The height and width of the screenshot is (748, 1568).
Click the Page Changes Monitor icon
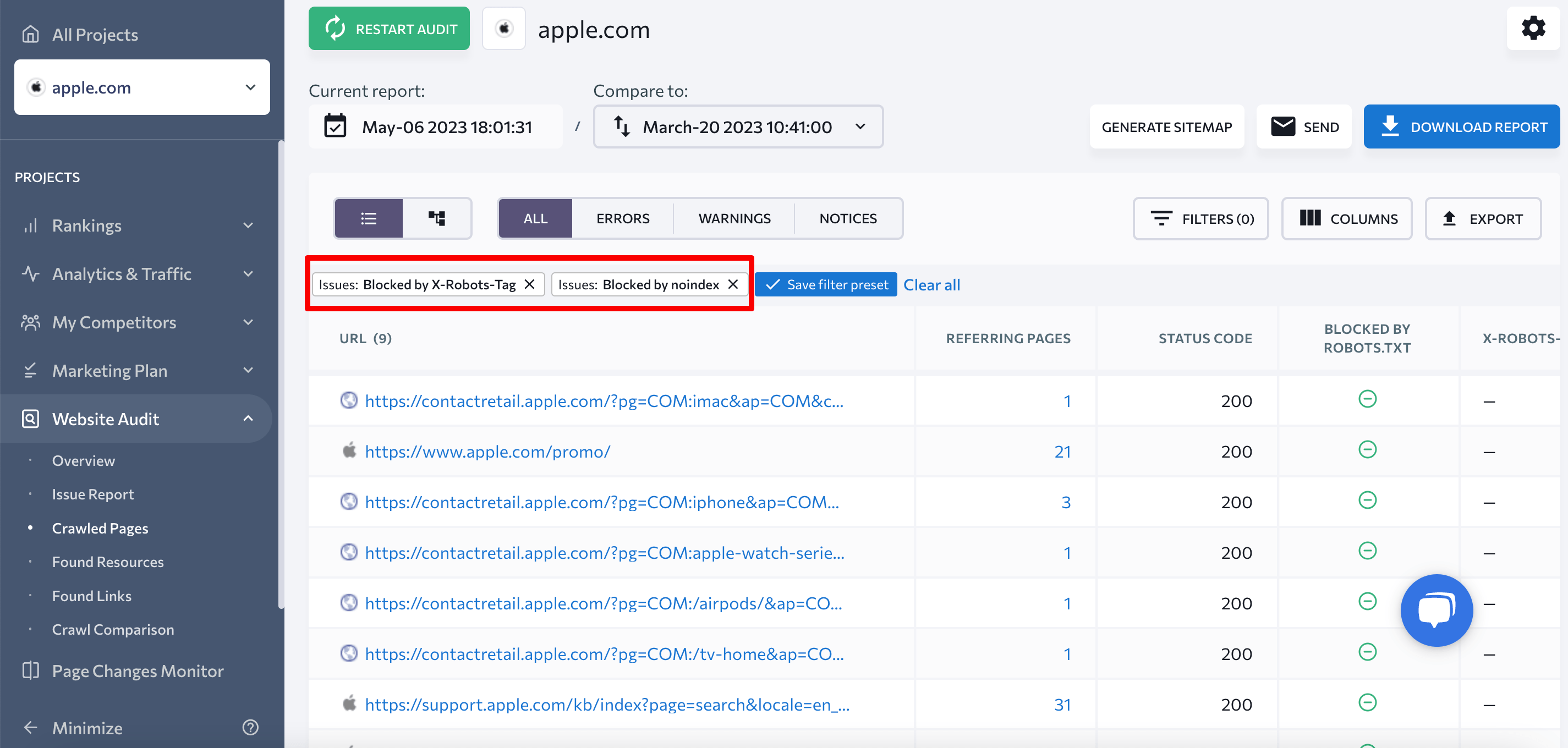click(x=30, y=670)
